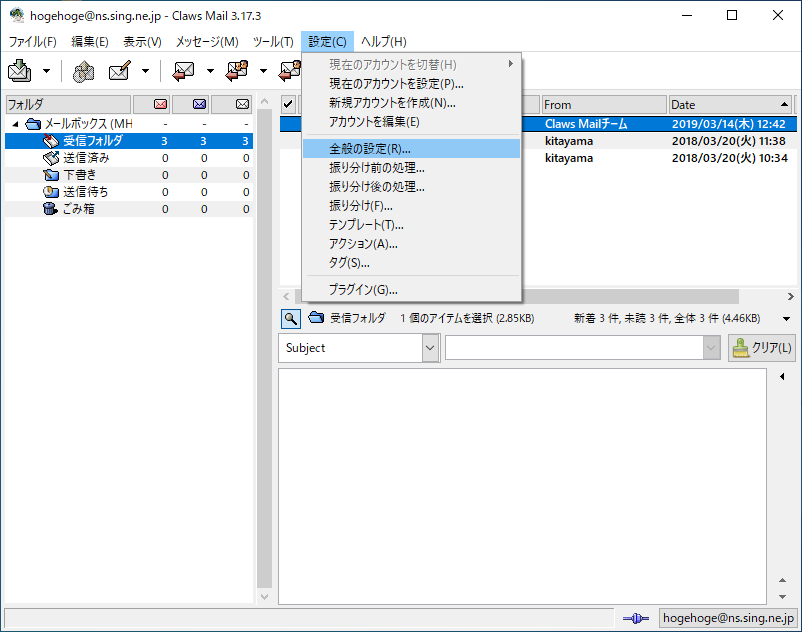The image size is (802, 632).
Task: Open the 編集(E) menu
Action: 90,41
